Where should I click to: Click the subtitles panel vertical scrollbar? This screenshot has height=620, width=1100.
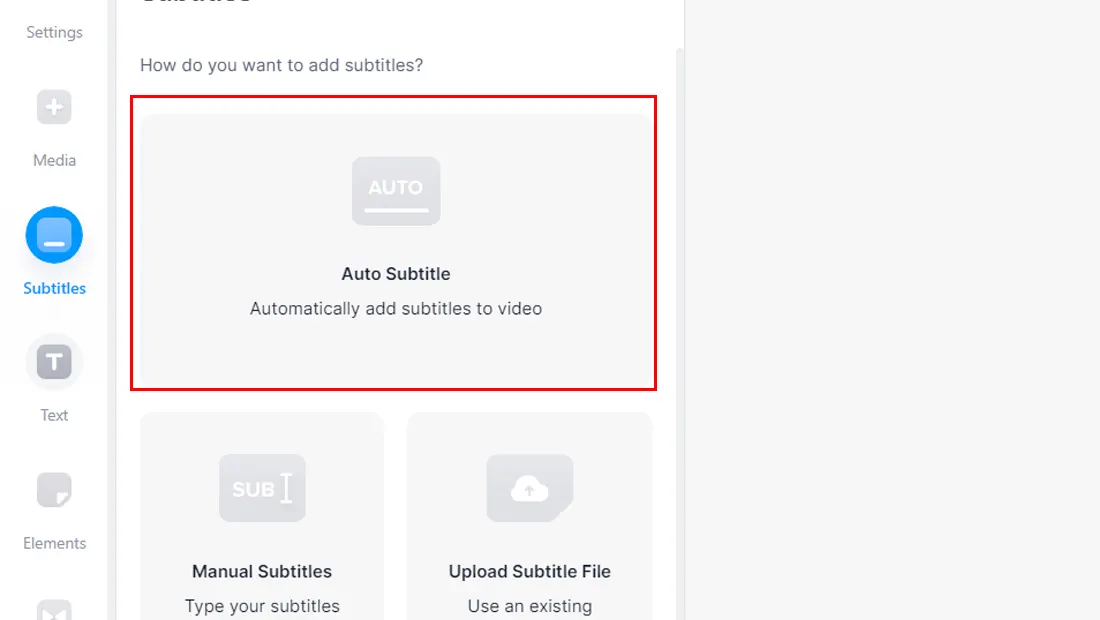(679, 334)
